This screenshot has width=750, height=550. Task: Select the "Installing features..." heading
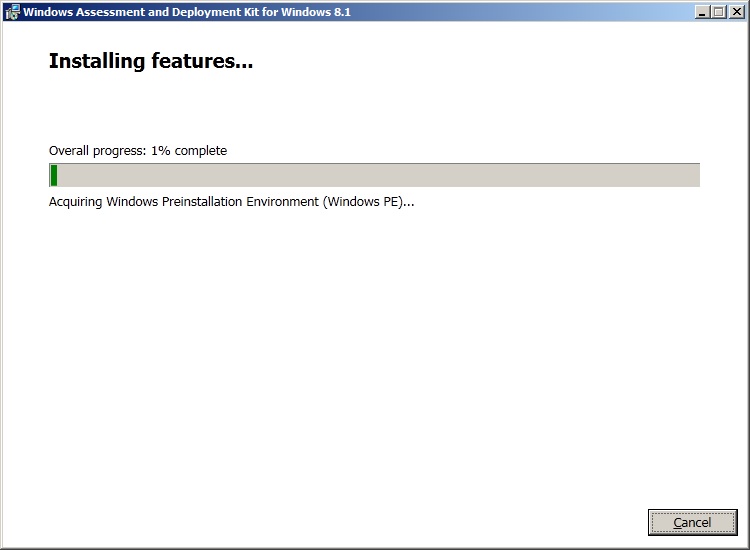pos(150,62)
